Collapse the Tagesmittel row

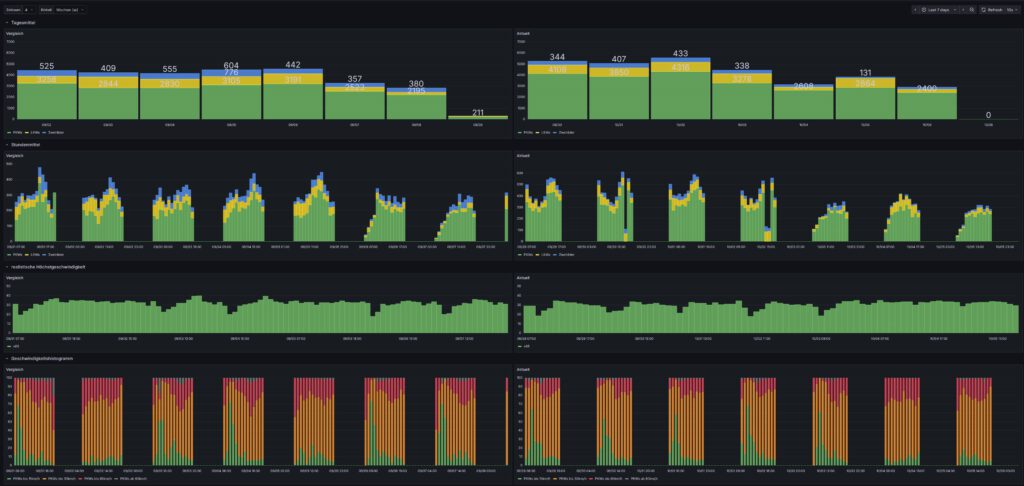[6, 22]
